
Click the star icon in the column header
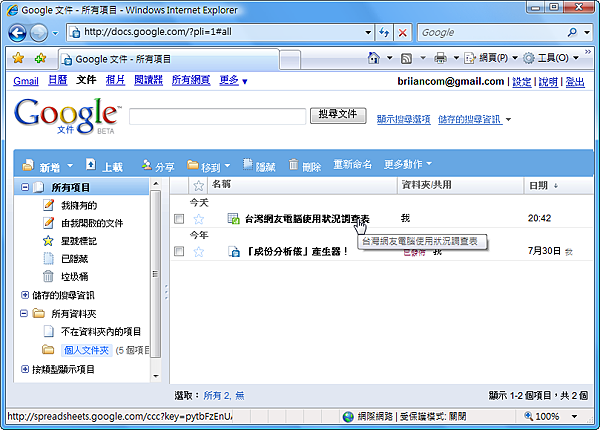(199, 186)
